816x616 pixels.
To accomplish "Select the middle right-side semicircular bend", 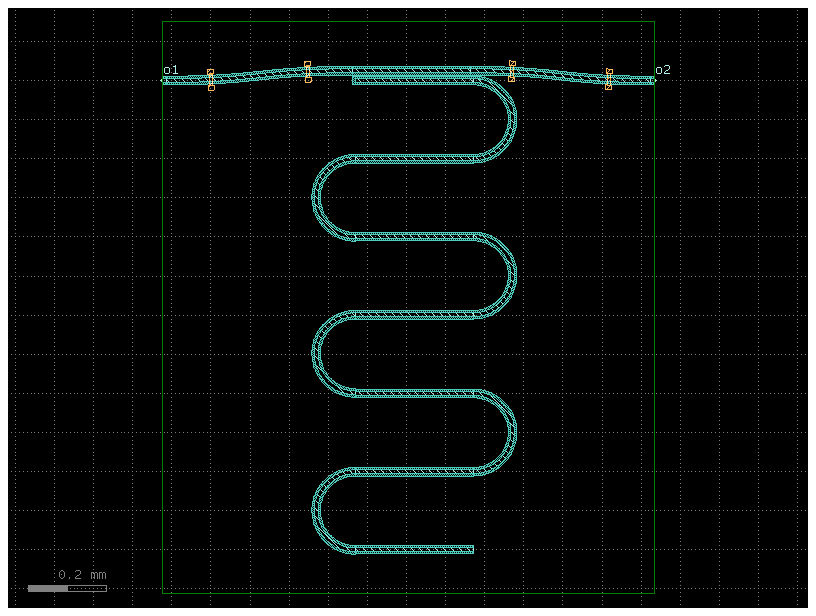I will (x=512, y=276).
